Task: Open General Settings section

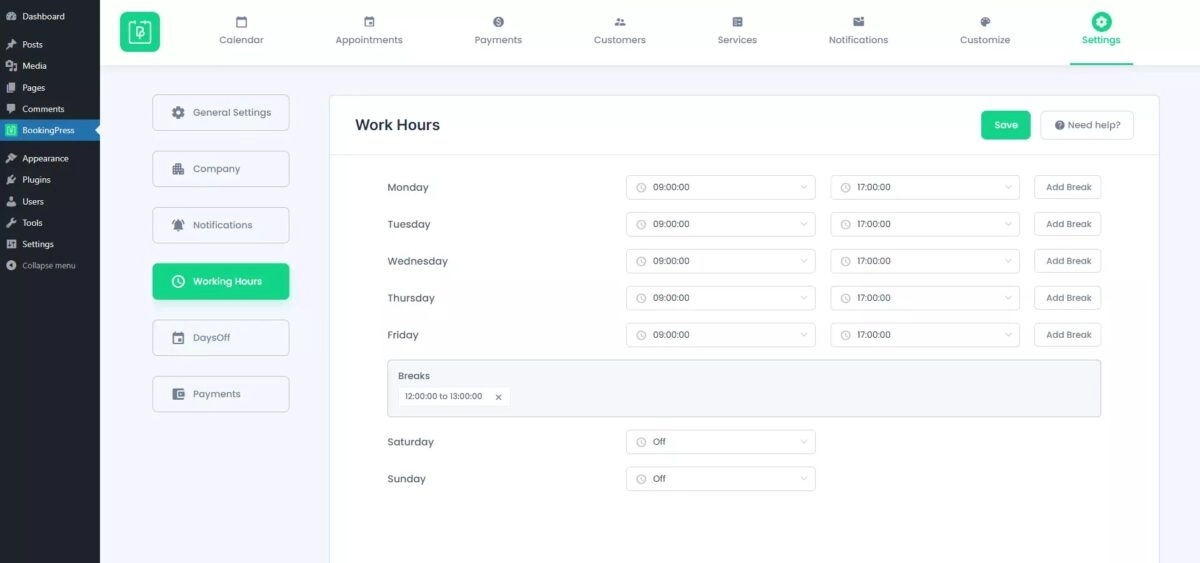Action: pos(220,113)
